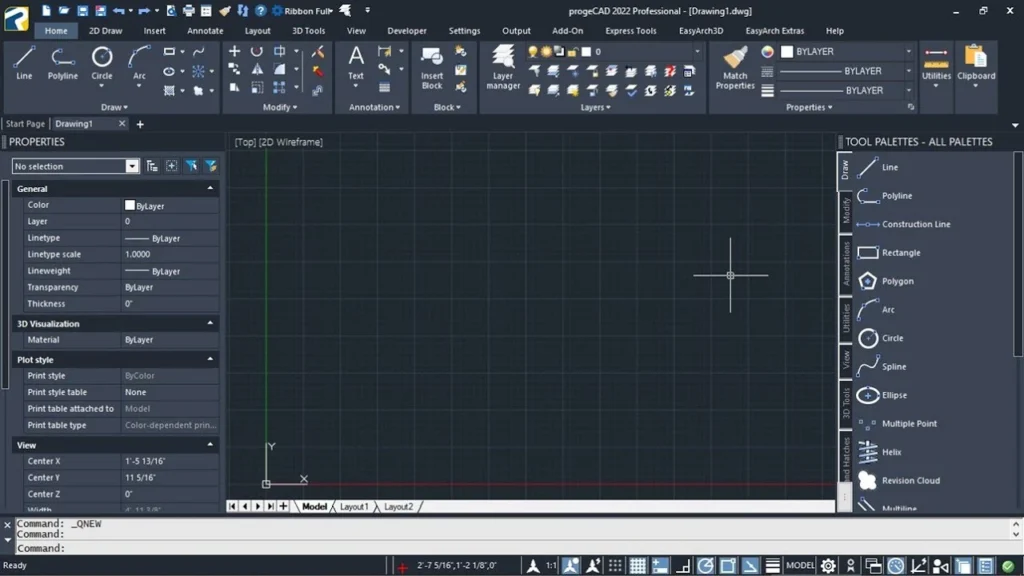The height and width of the screenshot is (576, 1024).
Task: Select Helix in tool palettes
Action: coord(879,452)
